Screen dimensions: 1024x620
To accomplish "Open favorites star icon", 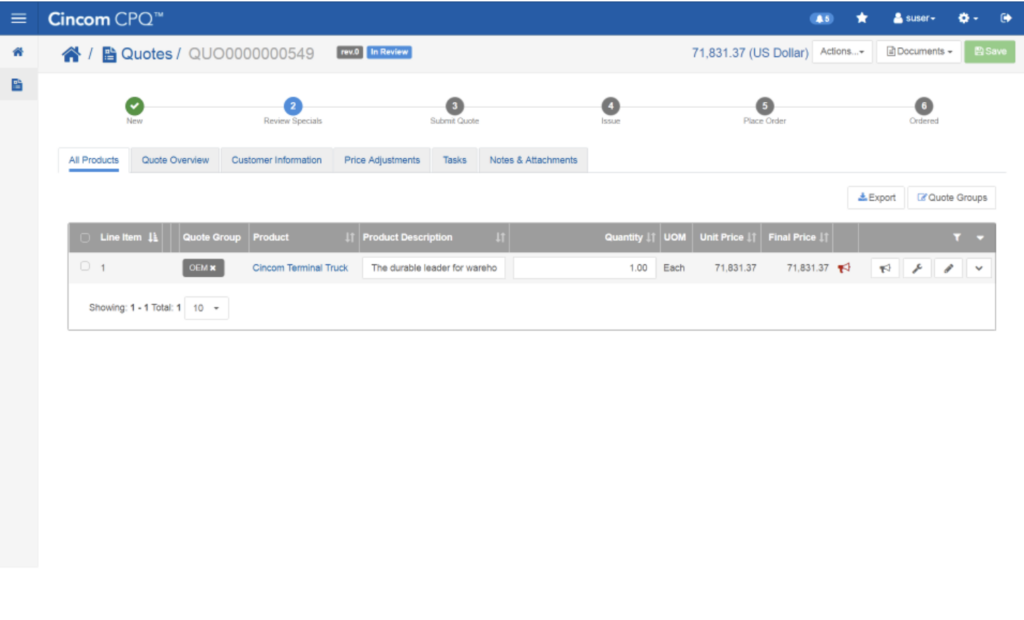I will click(x=862, y=18).
